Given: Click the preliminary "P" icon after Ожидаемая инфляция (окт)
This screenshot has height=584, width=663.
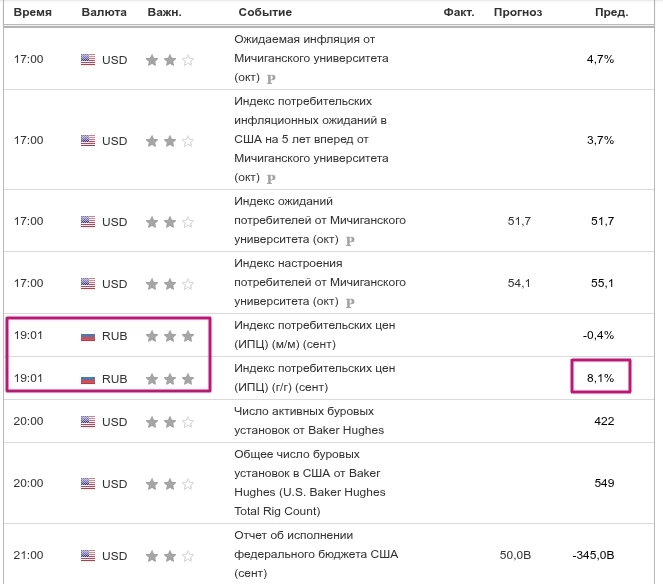Looking at the screenshot, I should click(271, 79).
